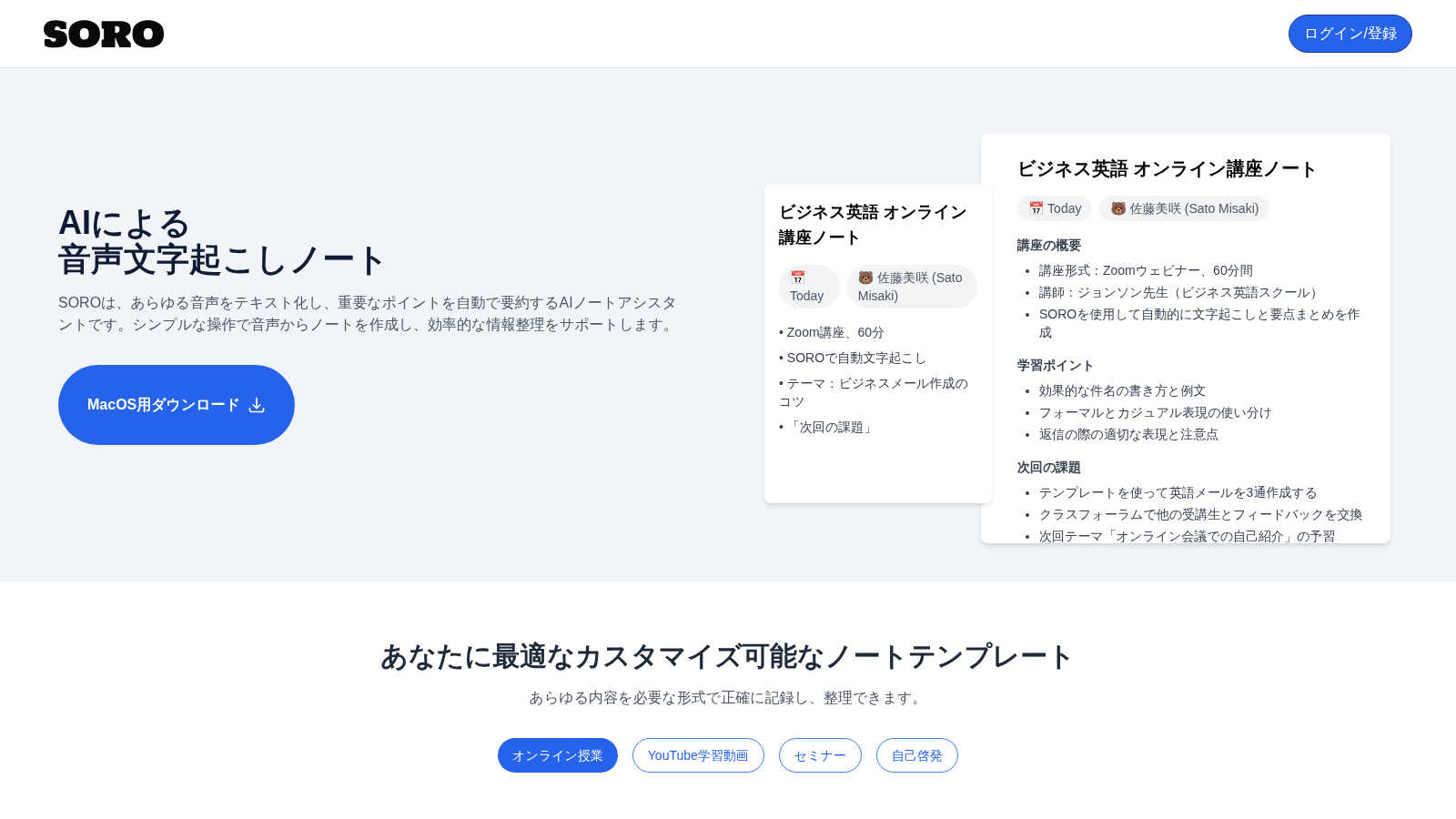Click 'テーマ：ビジネスメール作成のコツ' bullet

coord(874,392)
